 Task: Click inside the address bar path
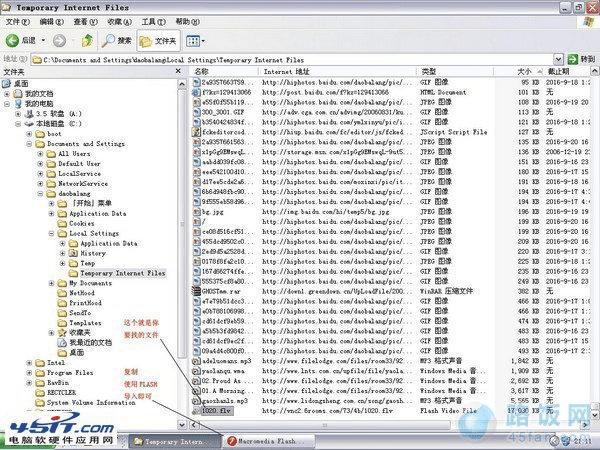pos(292,60)
